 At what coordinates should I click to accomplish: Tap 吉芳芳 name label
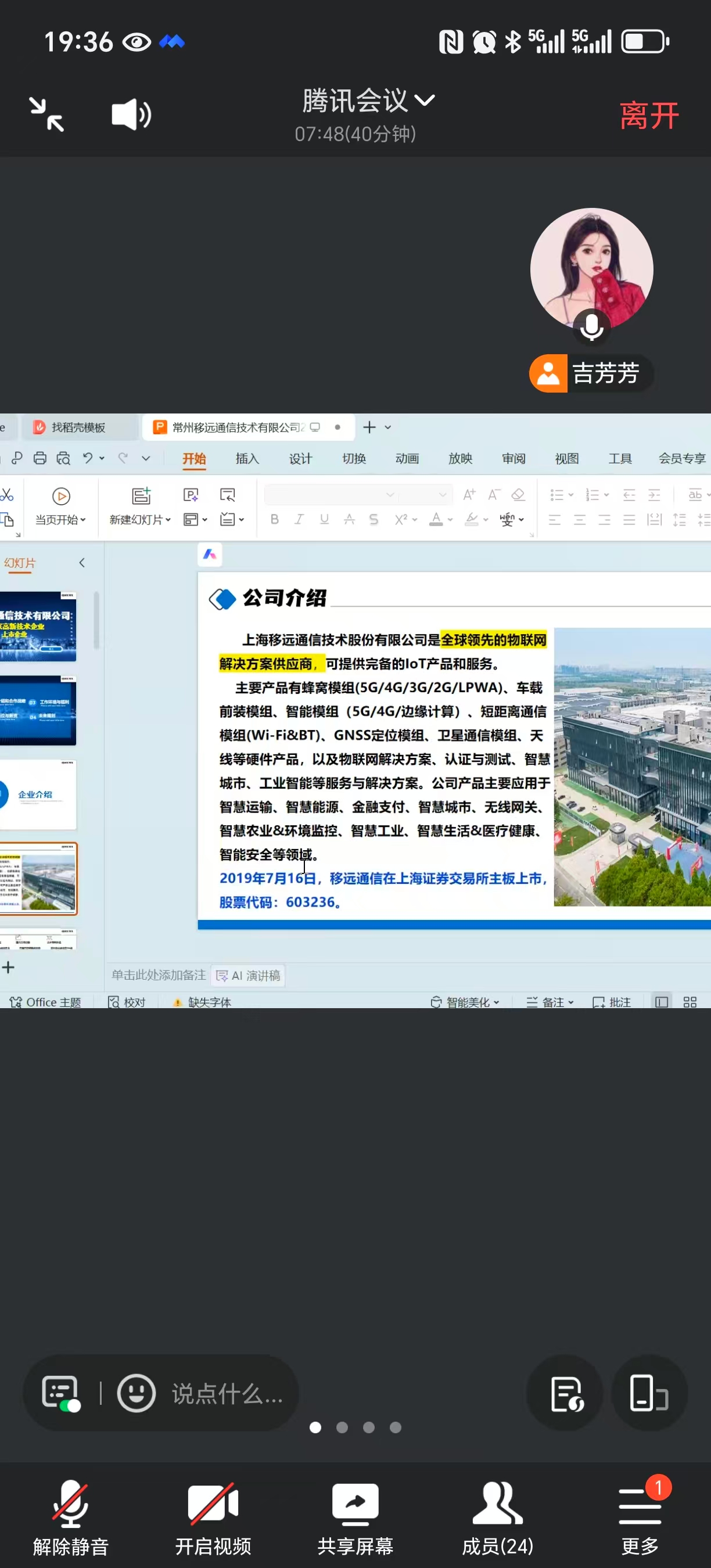point(605,373)
